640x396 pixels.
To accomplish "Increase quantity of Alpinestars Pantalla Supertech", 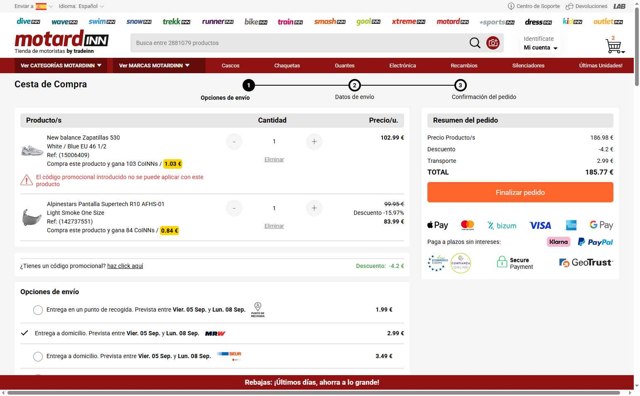I will [314, 208].
